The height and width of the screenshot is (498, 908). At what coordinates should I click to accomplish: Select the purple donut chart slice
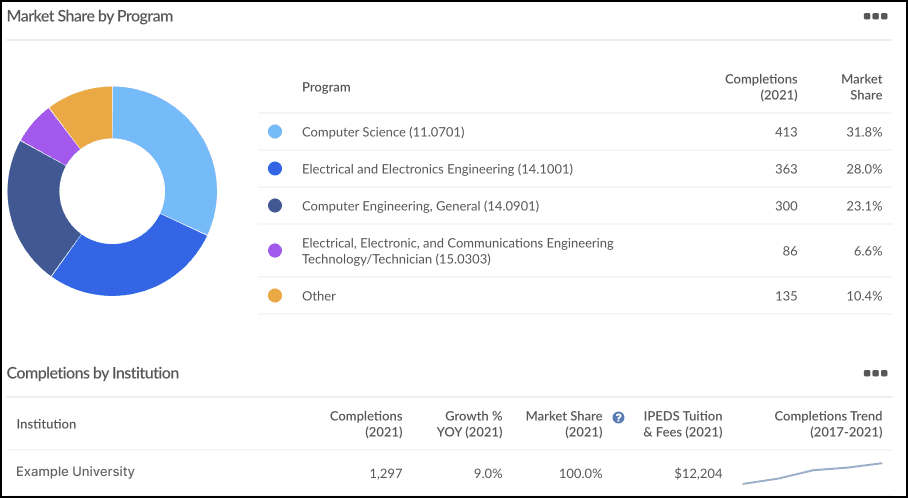point(52,134)
